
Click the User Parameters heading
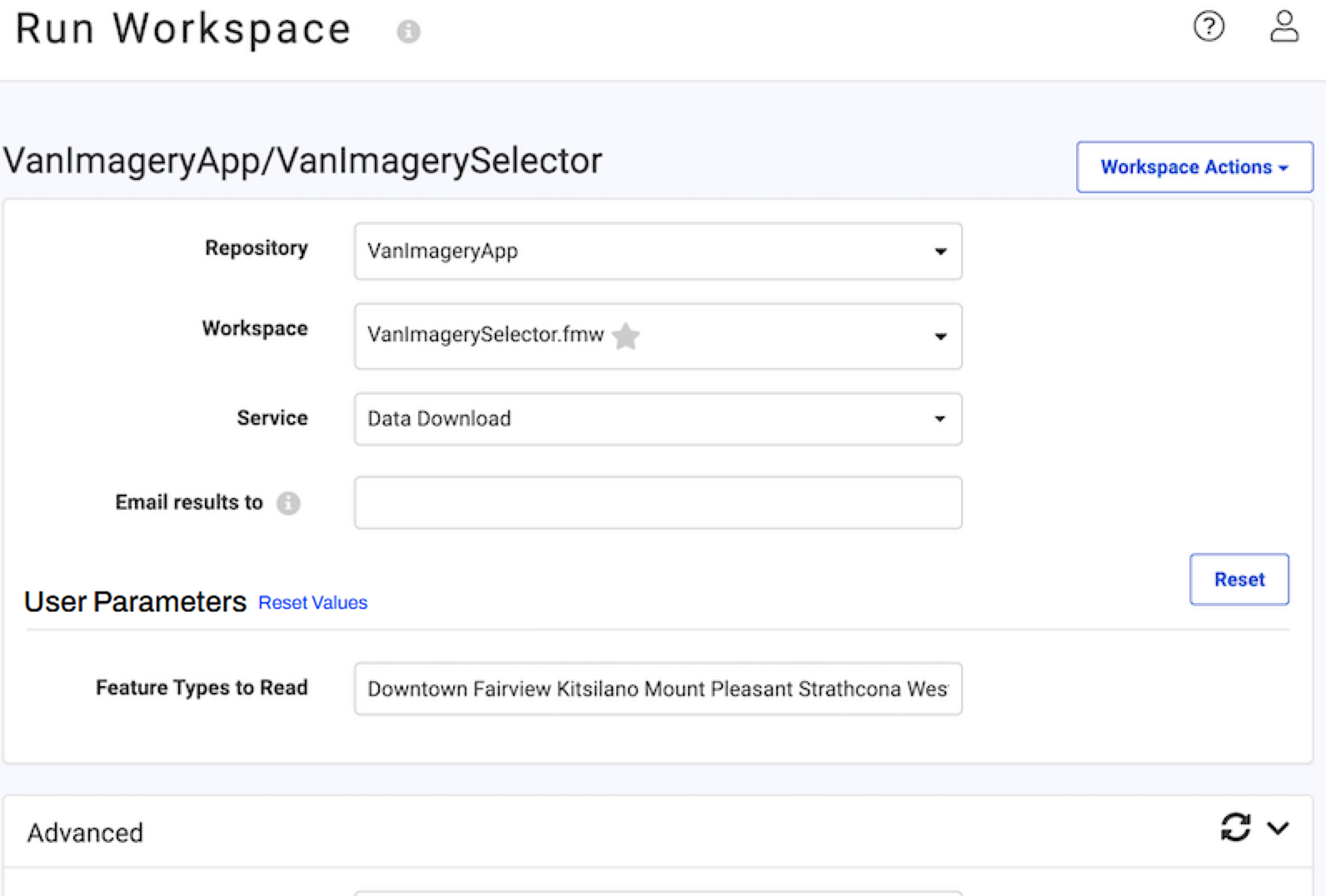click(x=135, y=602)
